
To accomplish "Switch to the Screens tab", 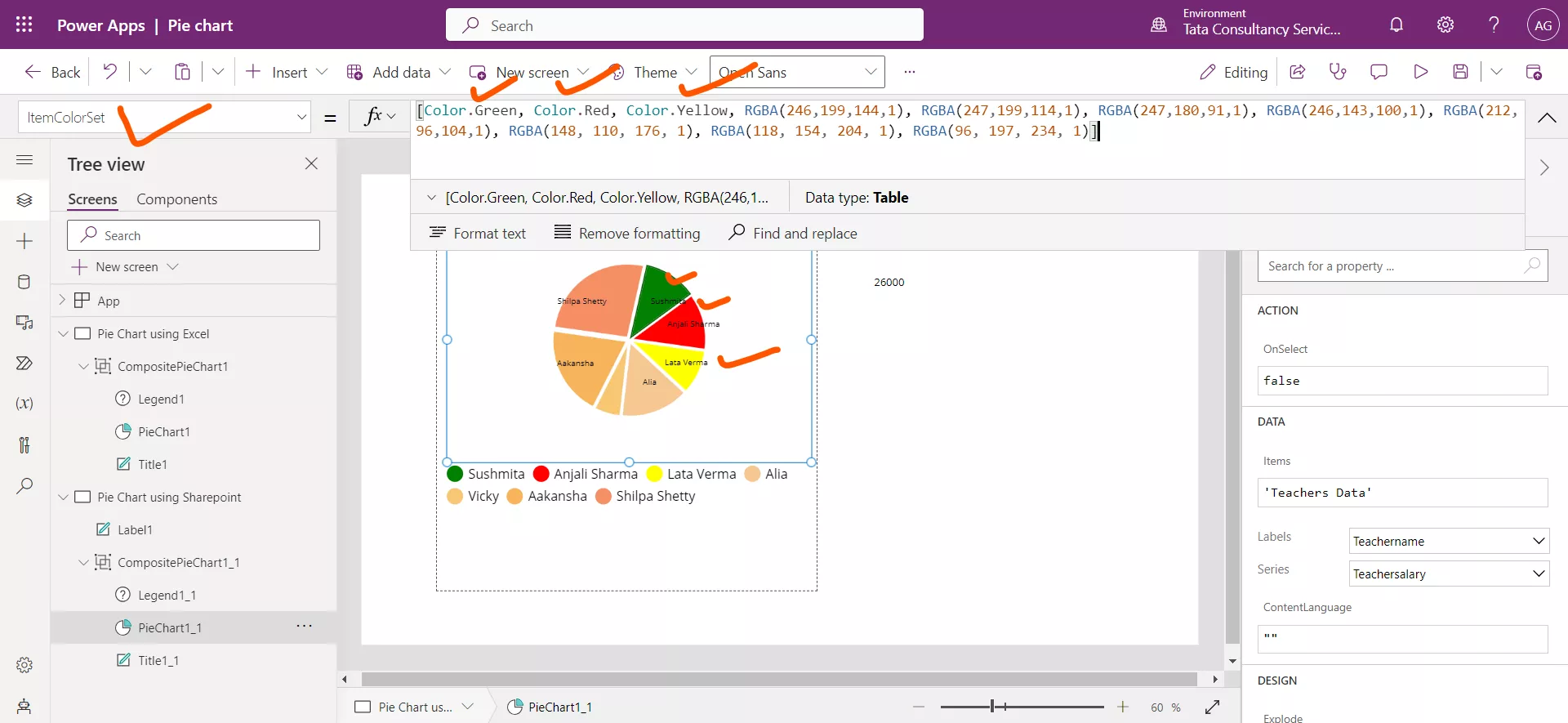I will (x=92, y=199).
